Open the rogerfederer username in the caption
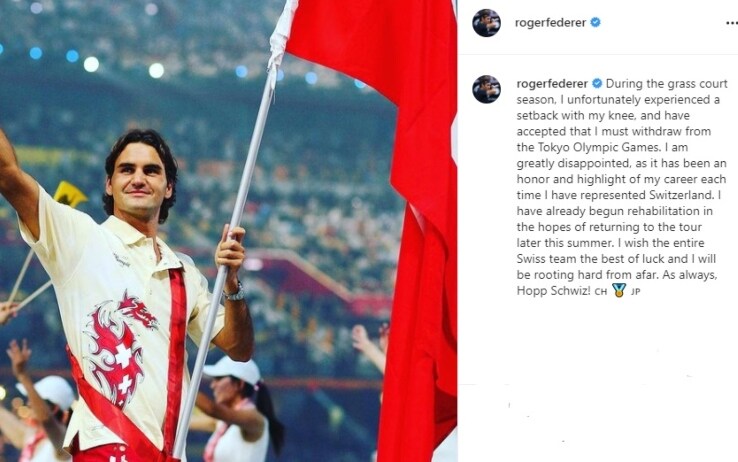This screenshot has height=462, width=738. 552,84
